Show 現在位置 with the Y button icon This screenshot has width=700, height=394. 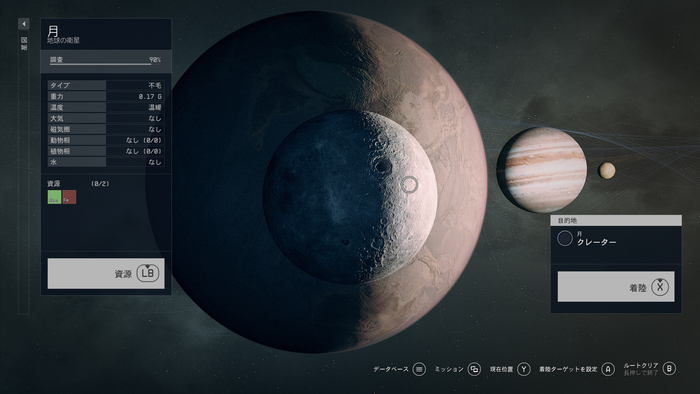pyautogui.click(x=524, y=369)
